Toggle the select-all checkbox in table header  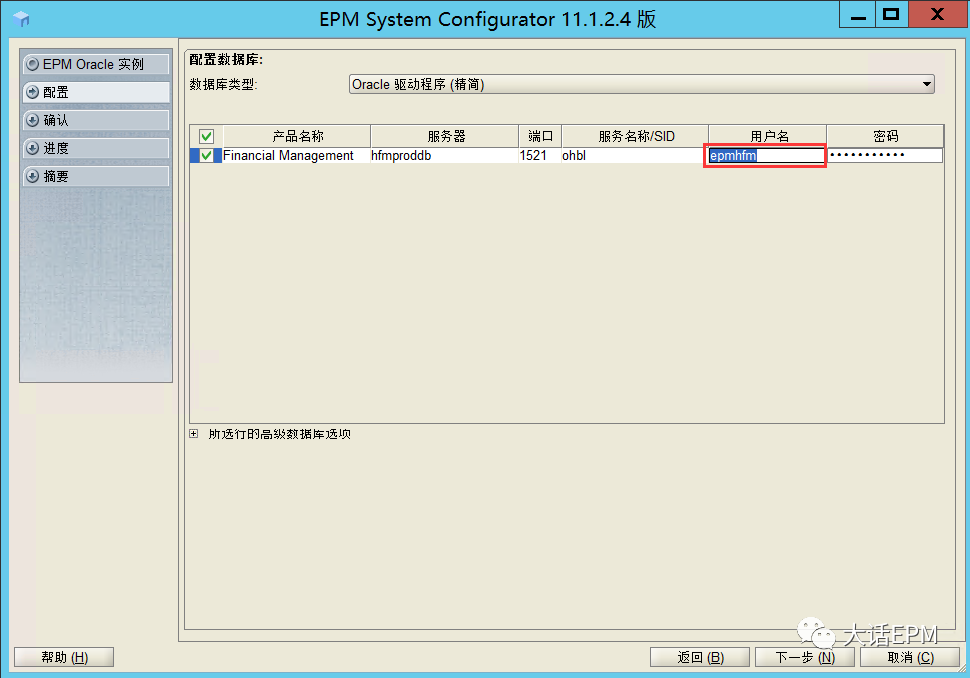point(207,136)
